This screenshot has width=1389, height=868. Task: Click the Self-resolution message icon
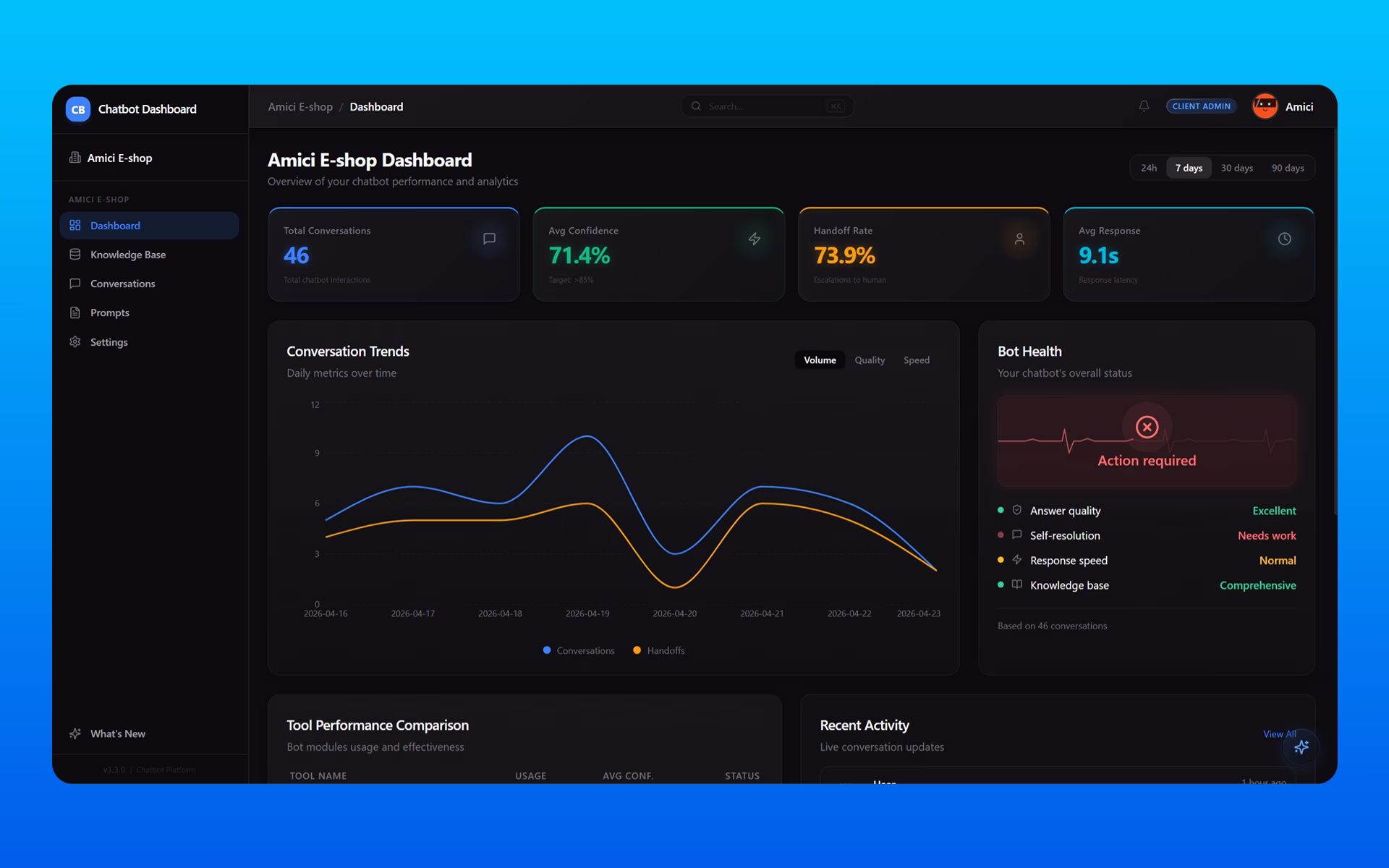pyautogui.click(x=1016, y=535)
